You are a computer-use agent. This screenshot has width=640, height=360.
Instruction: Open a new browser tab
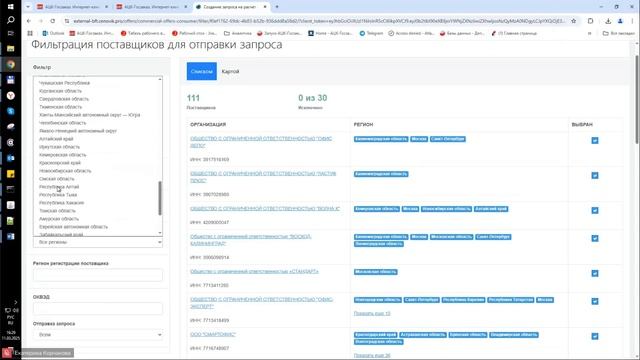(x=277, y=7)
